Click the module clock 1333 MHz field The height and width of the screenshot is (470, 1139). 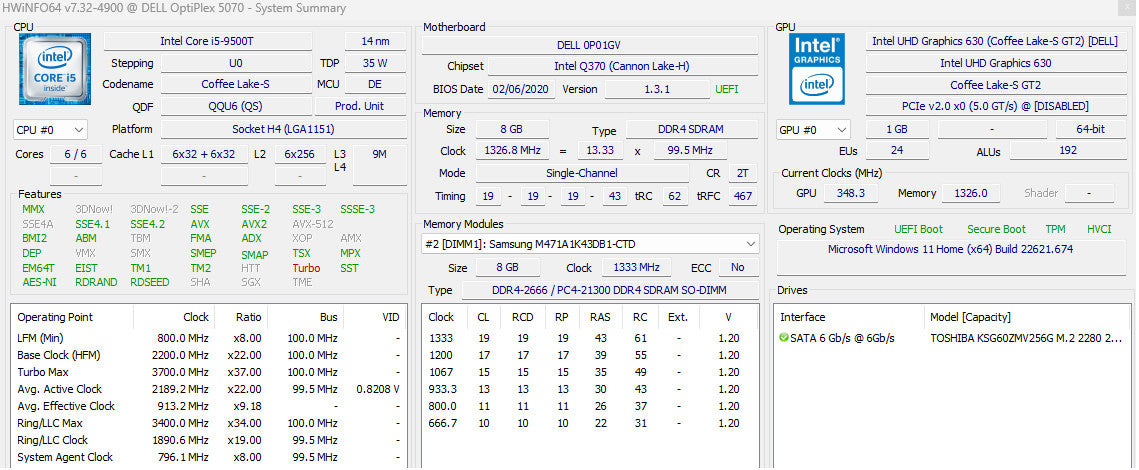[x=636, y=267]
